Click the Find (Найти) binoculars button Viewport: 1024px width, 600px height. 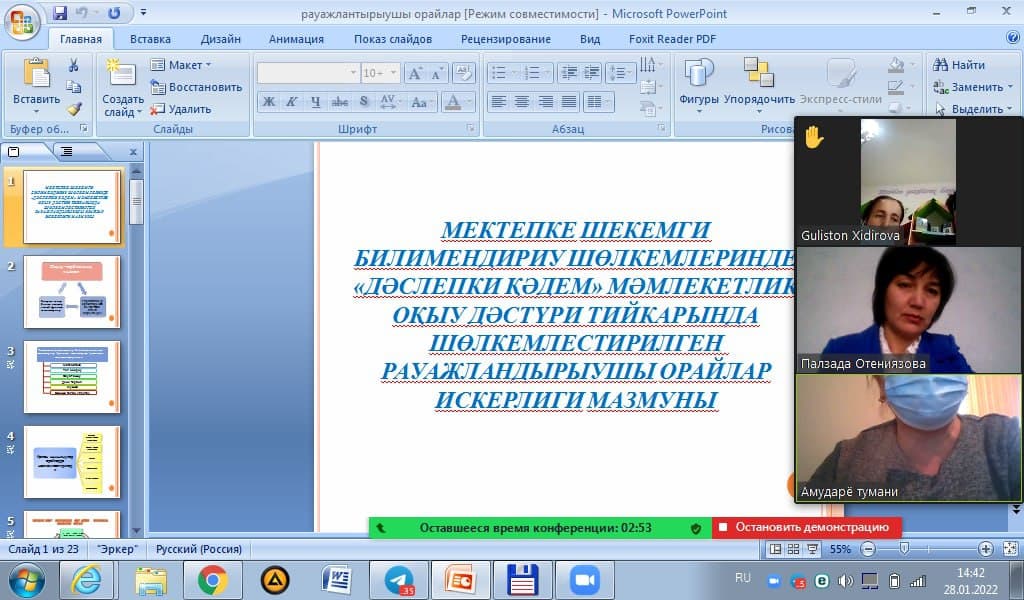coord(959,65)
